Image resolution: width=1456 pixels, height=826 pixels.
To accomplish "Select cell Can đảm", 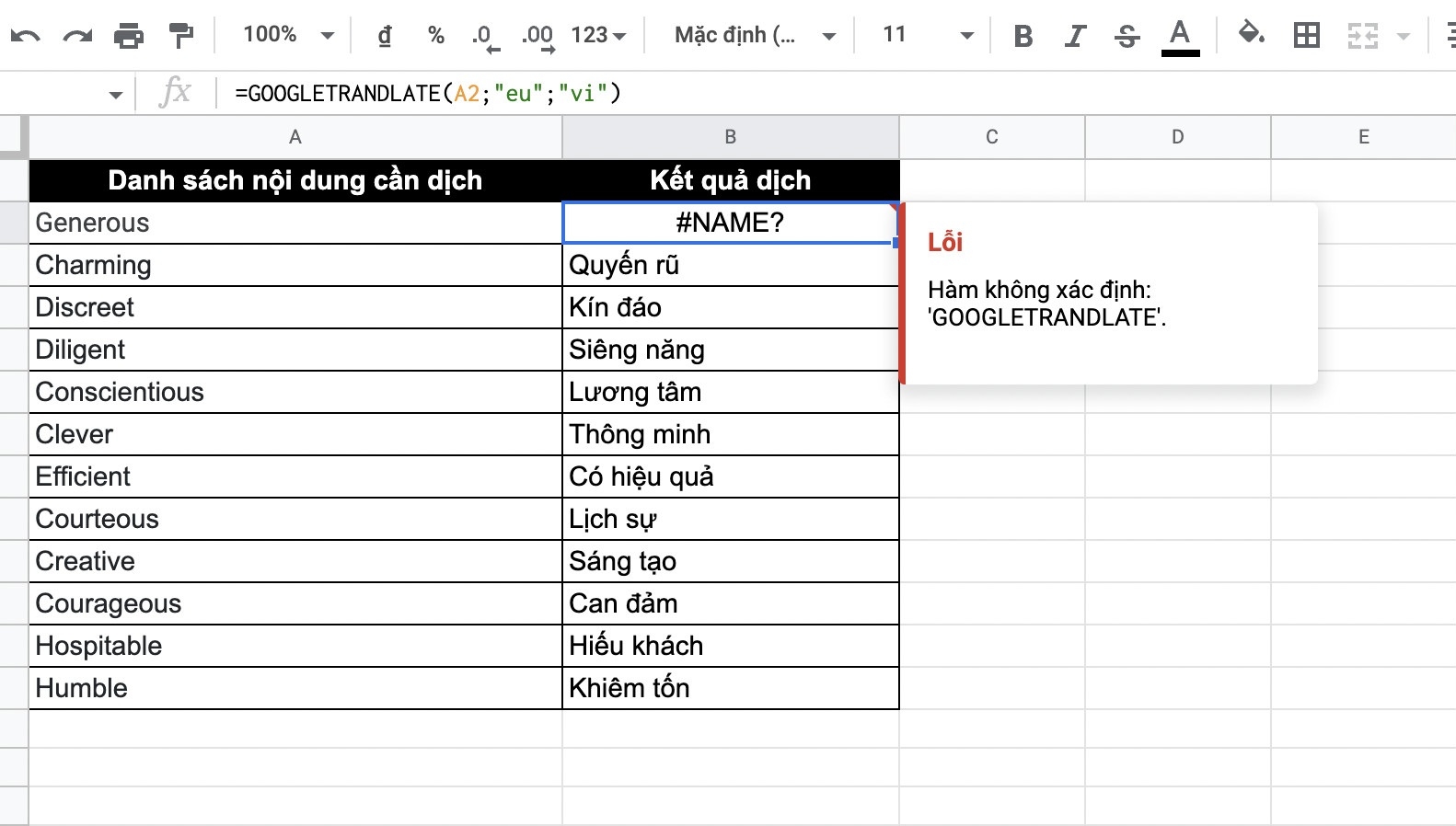I will point(731,603).
